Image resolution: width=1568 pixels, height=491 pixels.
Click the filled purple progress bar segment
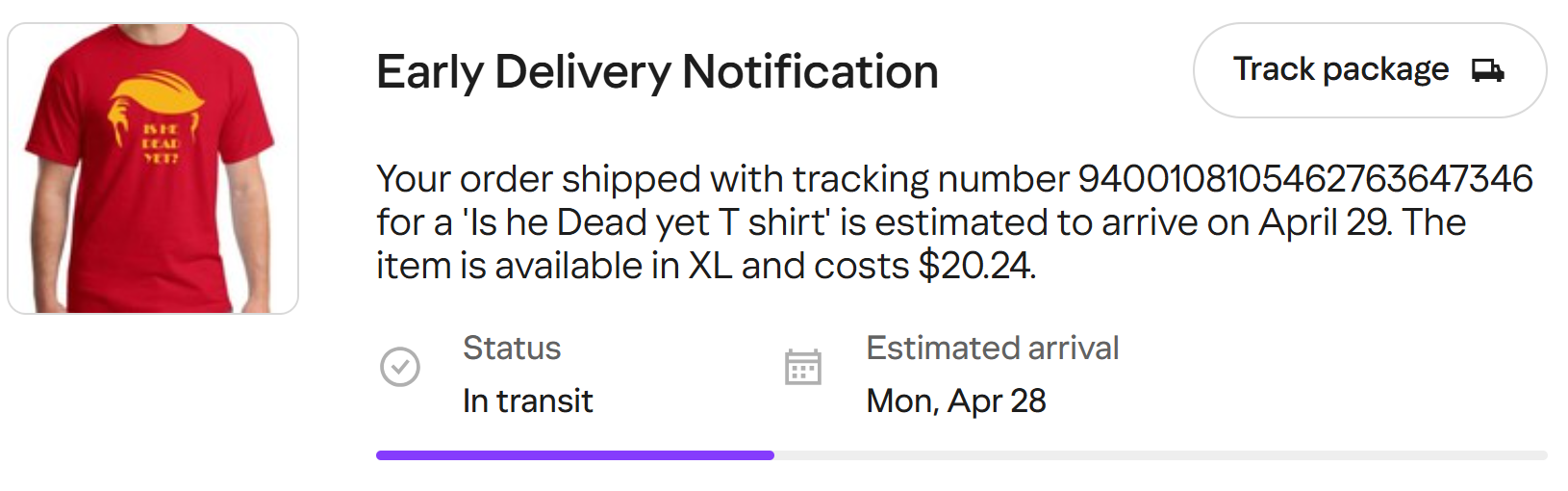coord(574,455)
